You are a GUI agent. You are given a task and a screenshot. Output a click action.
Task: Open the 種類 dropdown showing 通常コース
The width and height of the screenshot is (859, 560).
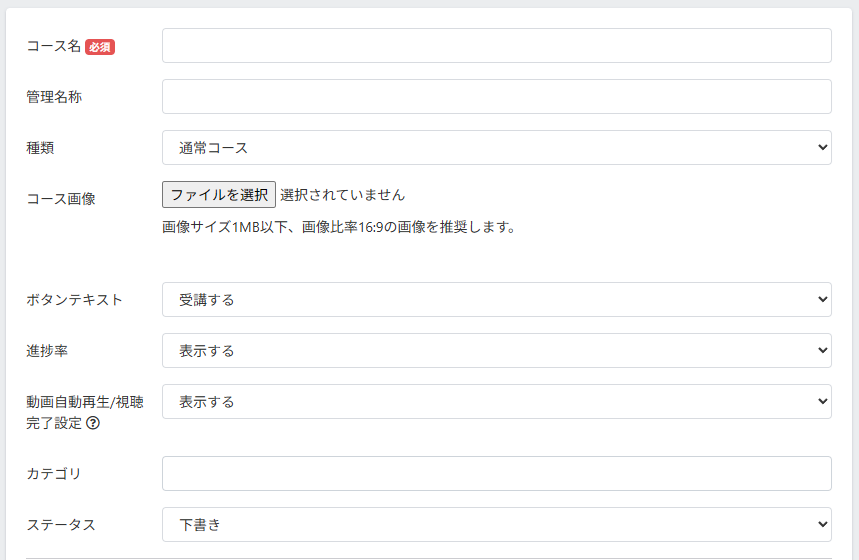496,148
